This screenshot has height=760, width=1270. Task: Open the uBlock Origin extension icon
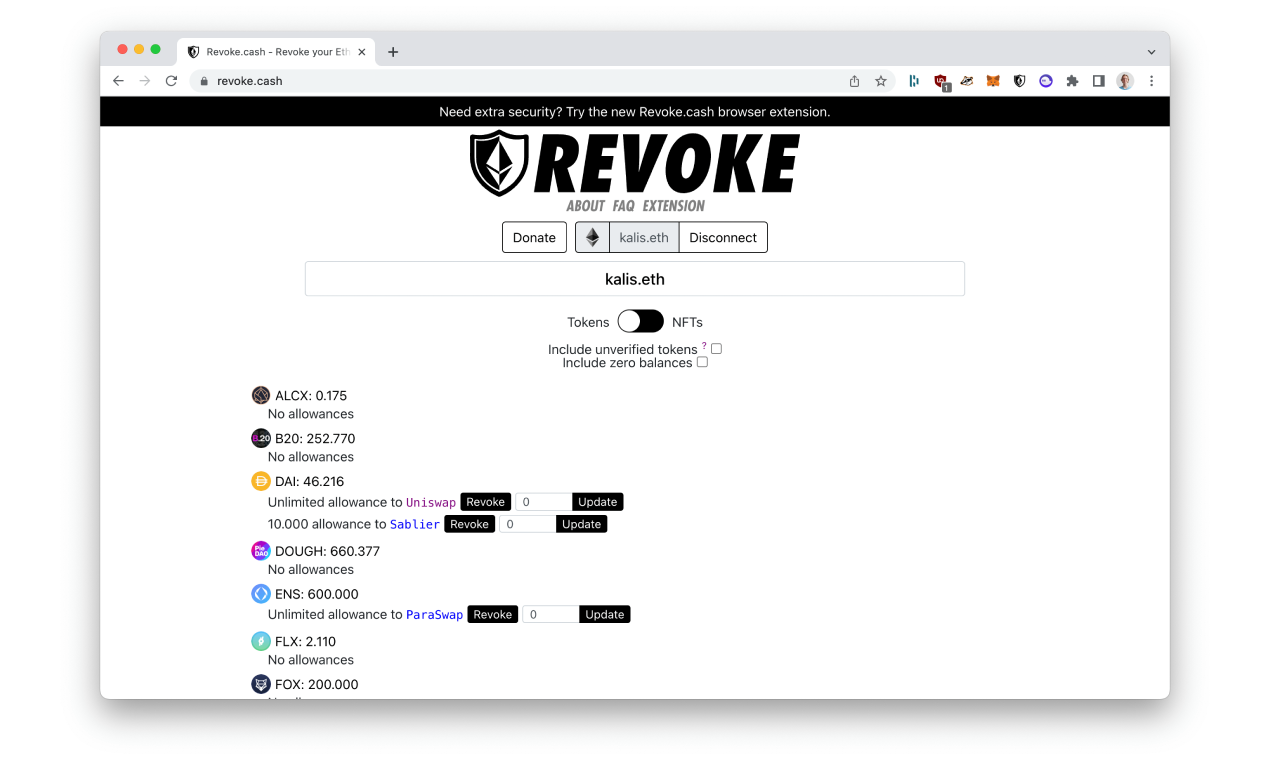[941, 82]
